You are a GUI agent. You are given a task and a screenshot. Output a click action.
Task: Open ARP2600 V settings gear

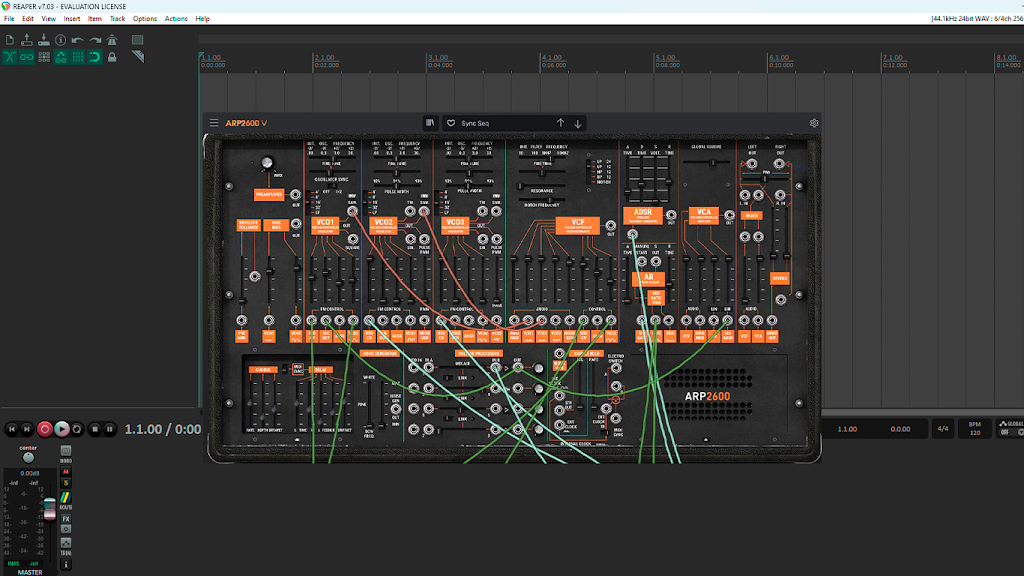814,123
